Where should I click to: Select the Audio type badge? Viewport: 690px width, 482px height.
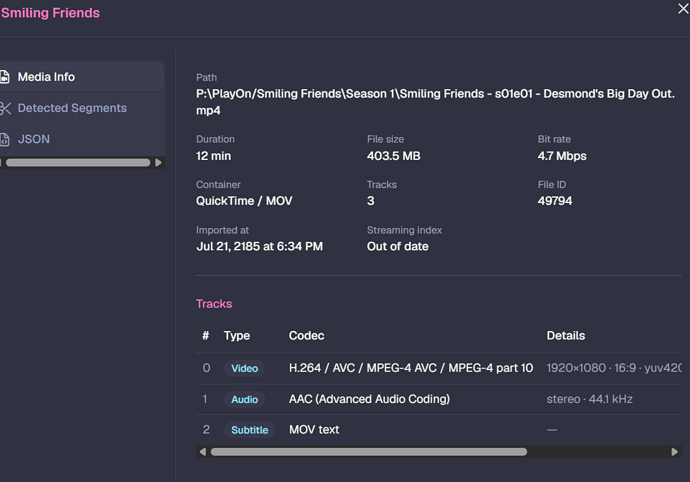pos(245,399)
